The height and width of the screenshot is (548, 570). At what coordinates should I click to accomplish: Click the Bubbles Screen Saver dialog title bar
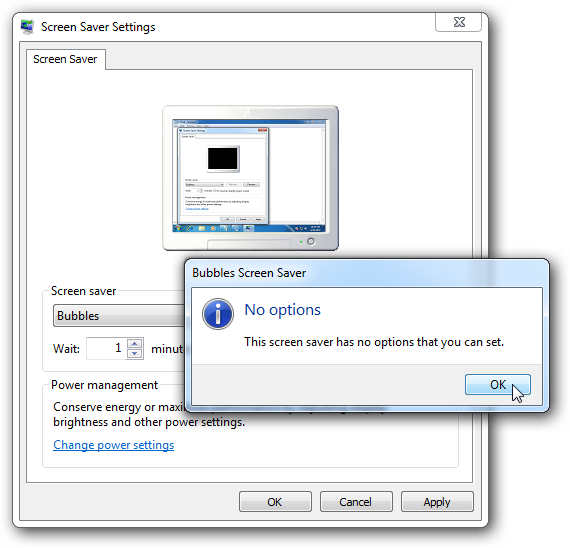(x=367, y=273)
